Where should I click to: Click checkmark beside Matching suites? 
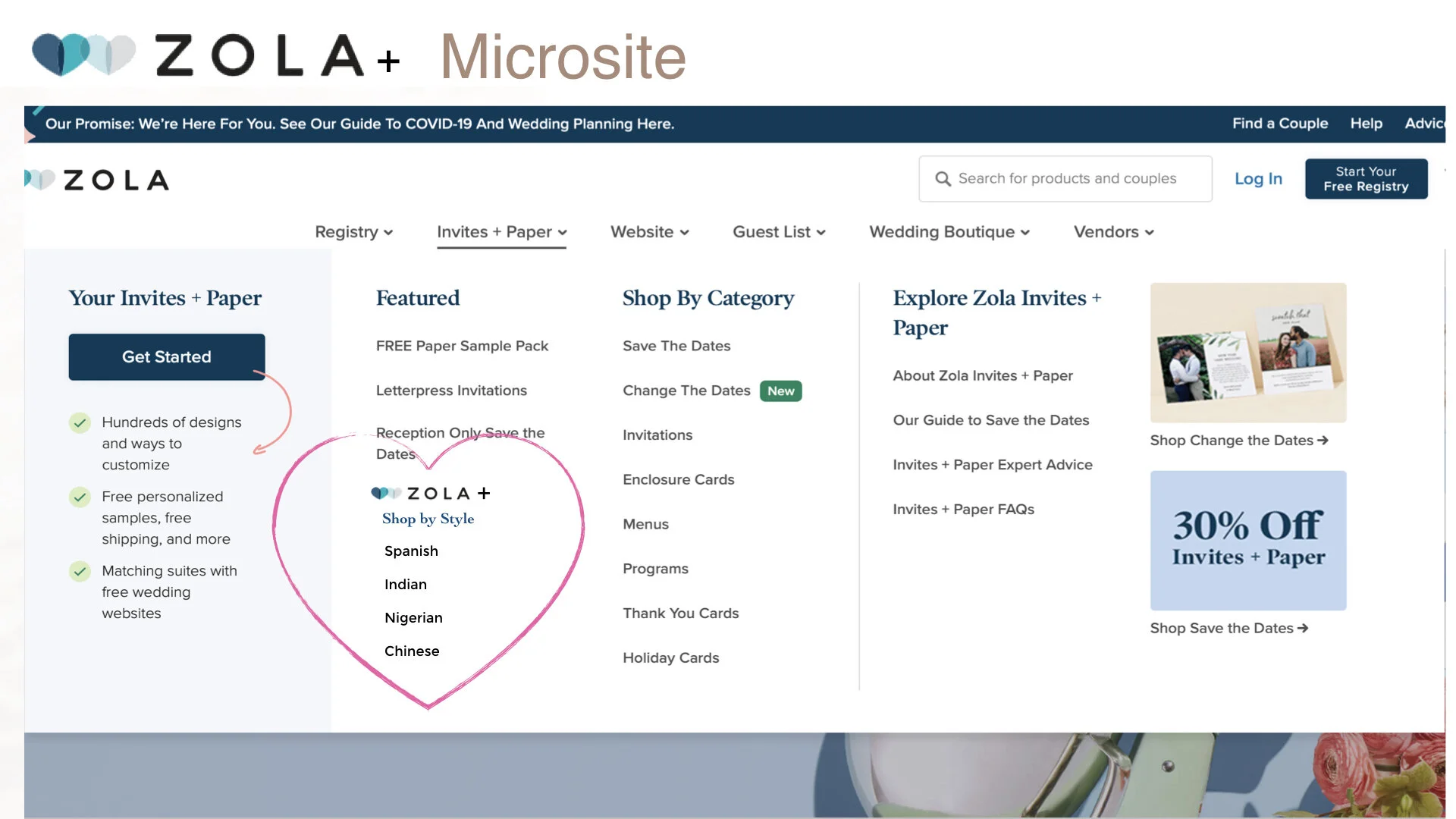pos(80,572)
